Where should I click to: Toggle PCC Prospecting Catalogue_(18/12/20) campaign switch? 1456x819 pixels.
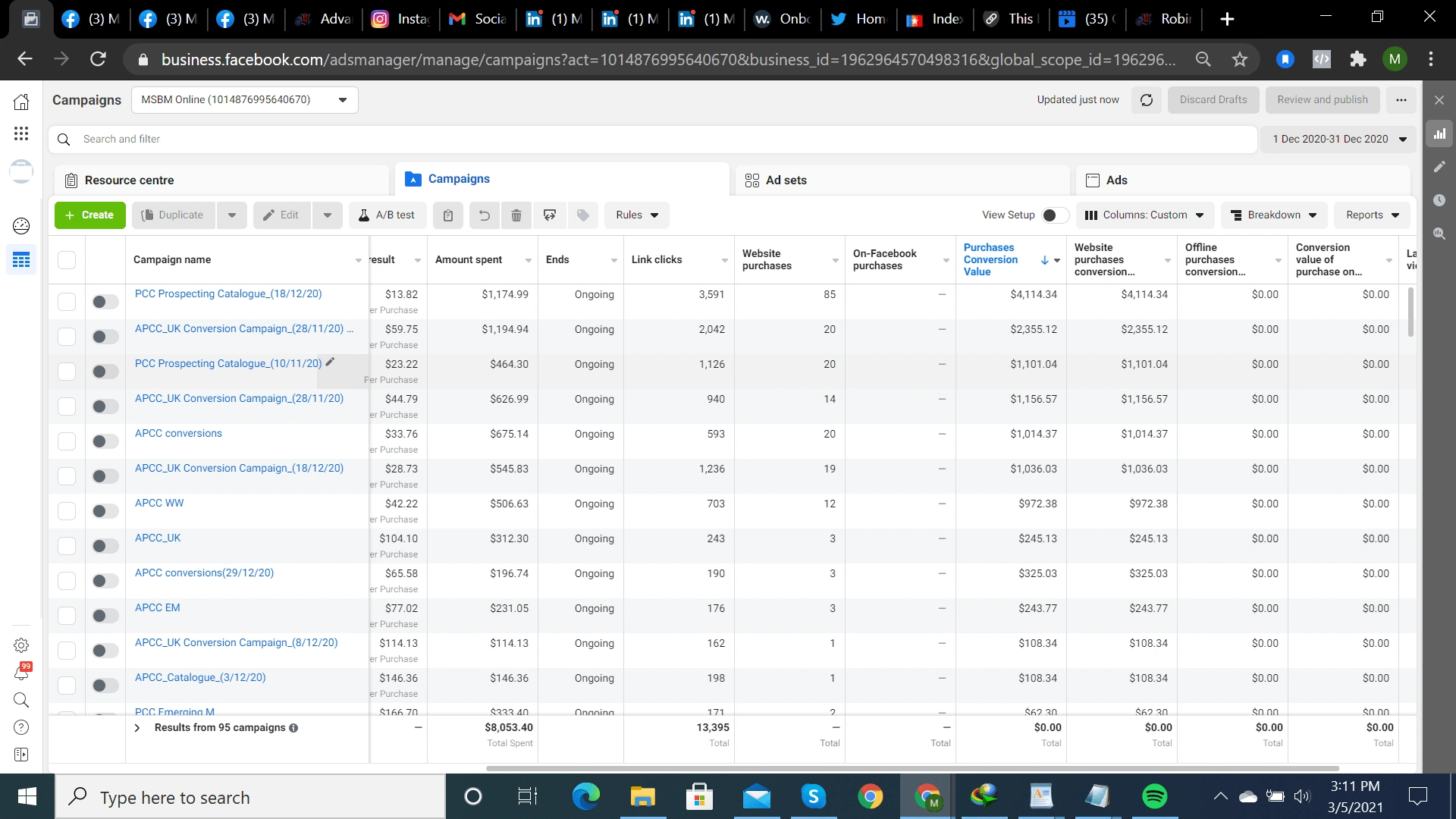(x=105, y=302)
